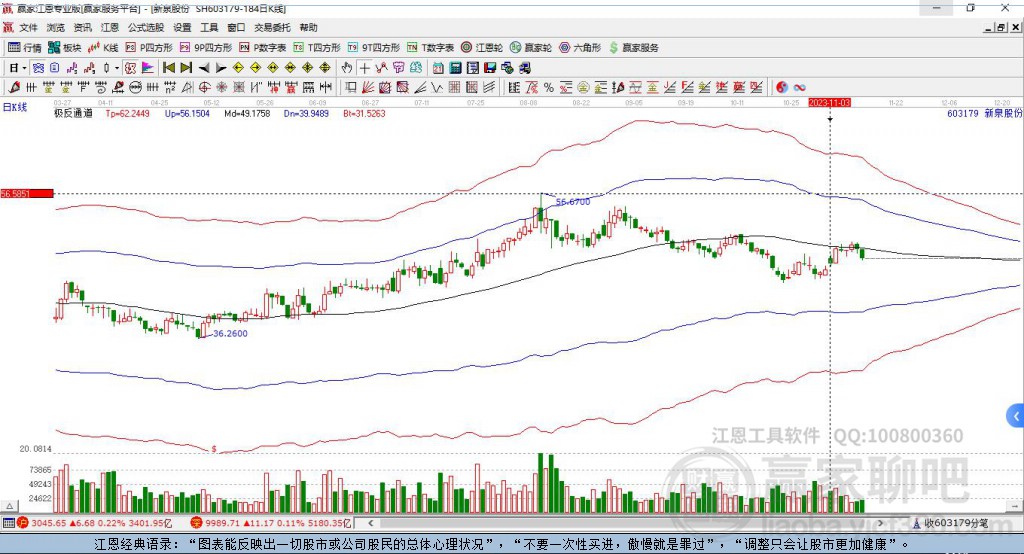Viewport: 1024px width, 554px height.
Task: Open the calendar date icon
Action: point(438,68)
